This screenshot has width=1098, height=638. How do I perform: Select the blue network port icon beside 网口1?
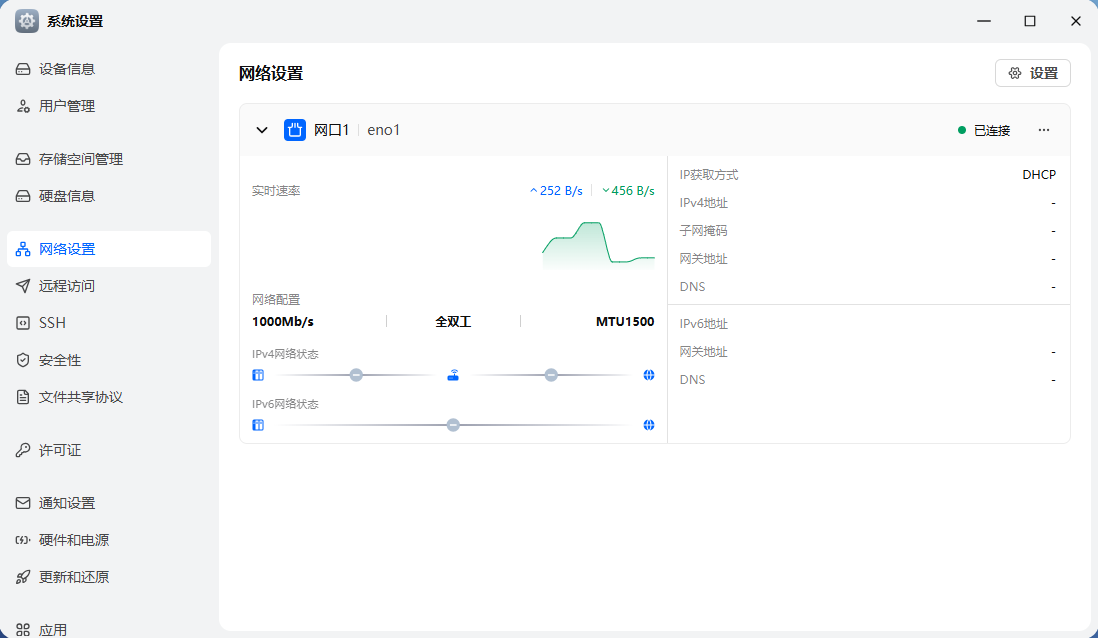(x=294, y=130)
